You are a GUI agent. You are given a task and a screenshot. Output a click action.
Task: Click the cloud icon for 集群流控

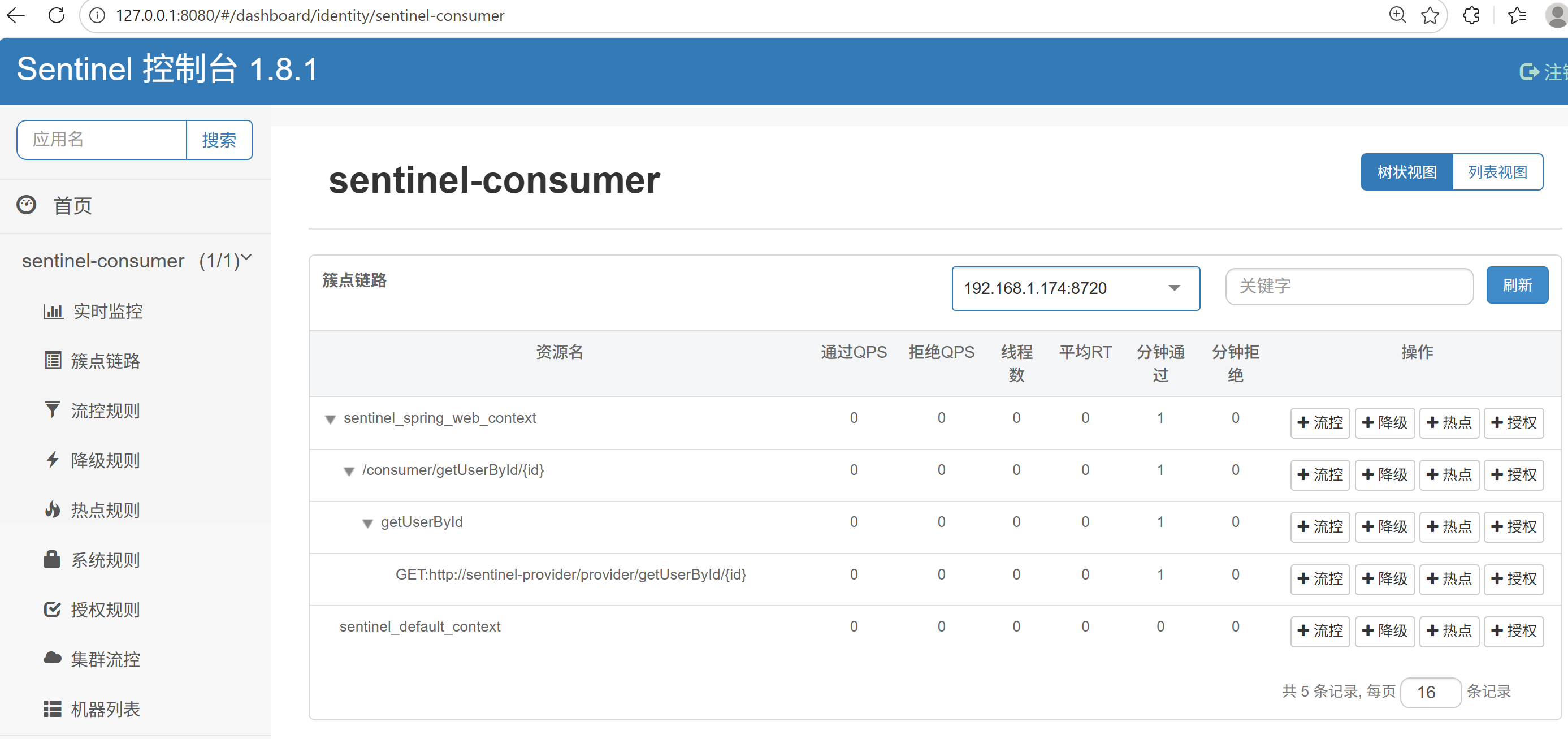tap(53, 658)
